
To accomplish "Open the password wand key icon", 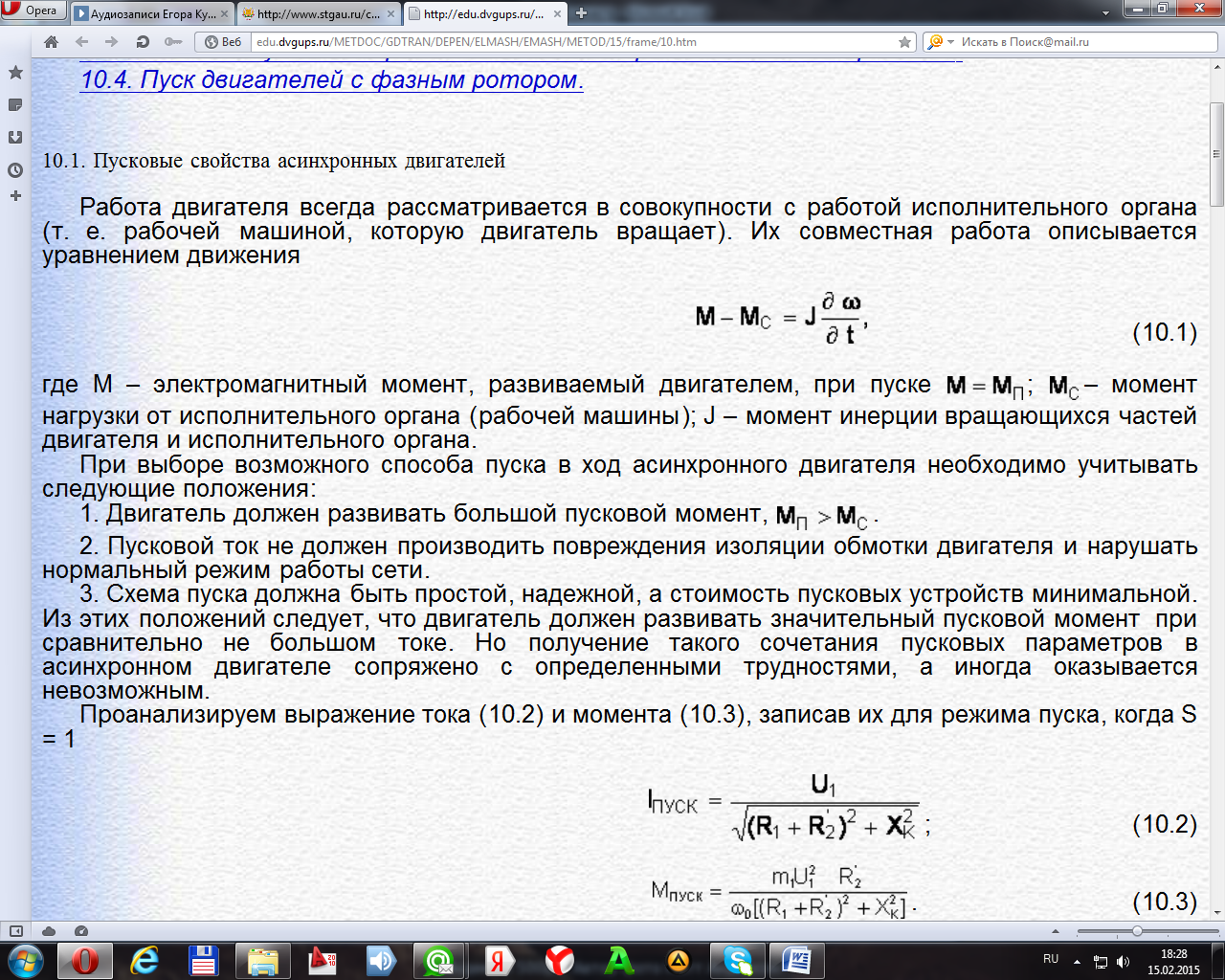I will [173, 42].
